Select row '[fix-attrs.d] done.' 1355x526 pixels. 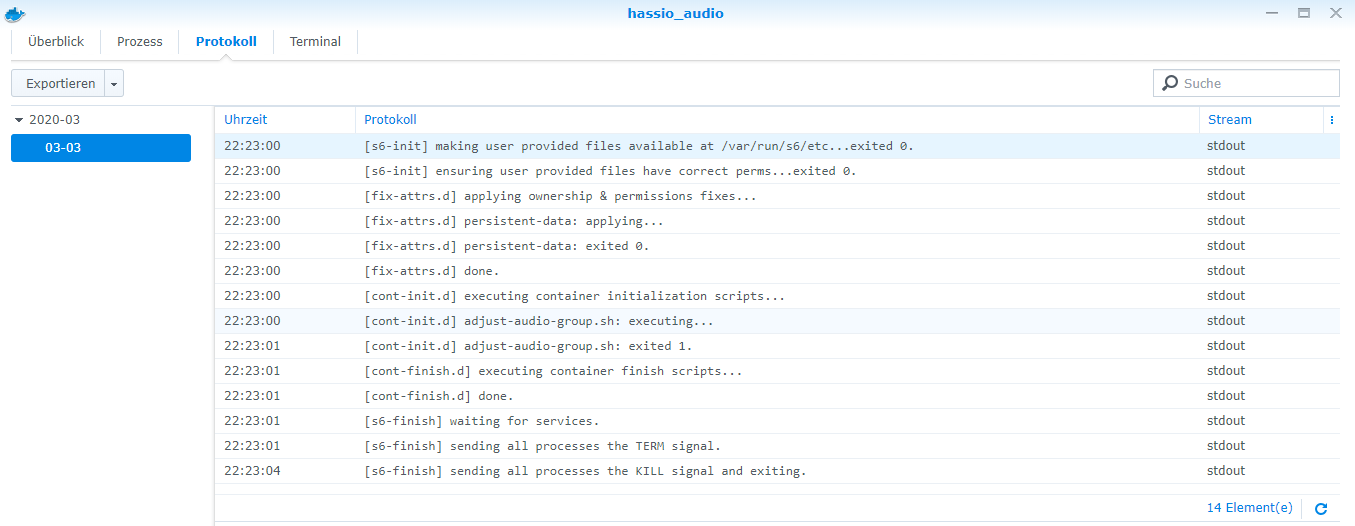pyautogui.click(x=777, y=271)
